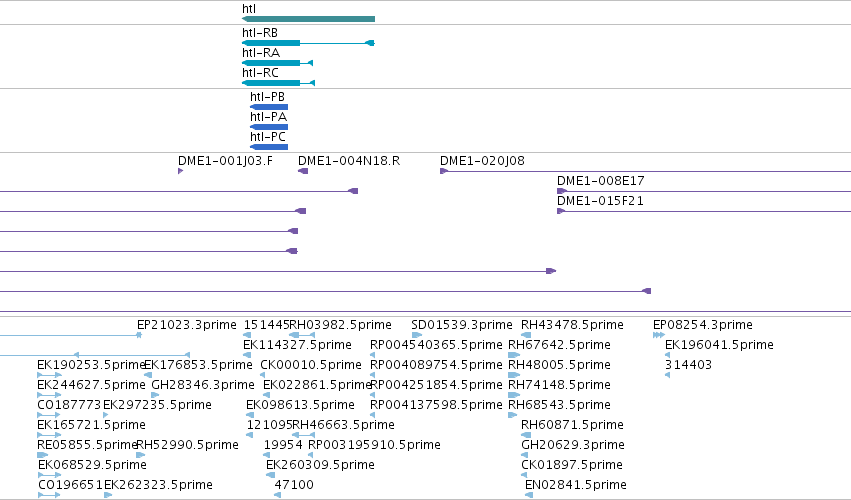Image resolution: width=851 pixels, height=500 pixels.
Task: Click the EP21023.3prime EST label
Action: click(187, 325)
